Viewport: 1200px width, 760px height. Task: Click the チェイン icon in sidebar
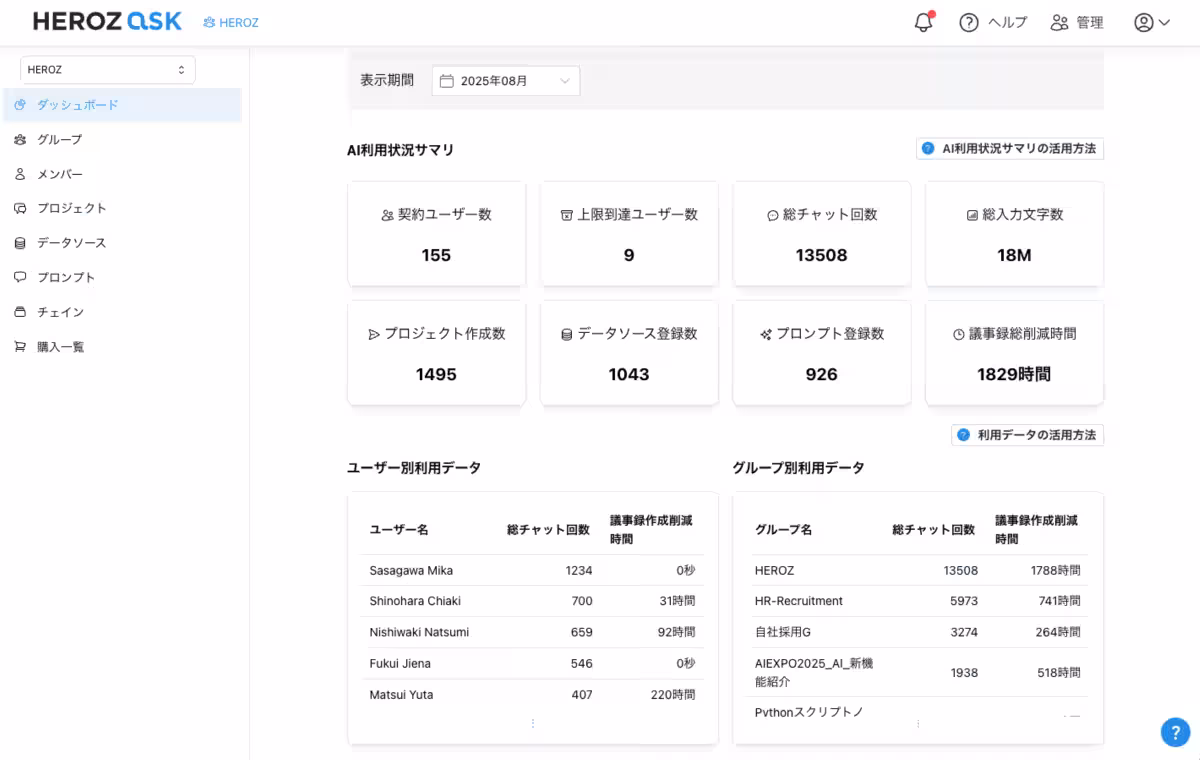(x=20, y=312)
